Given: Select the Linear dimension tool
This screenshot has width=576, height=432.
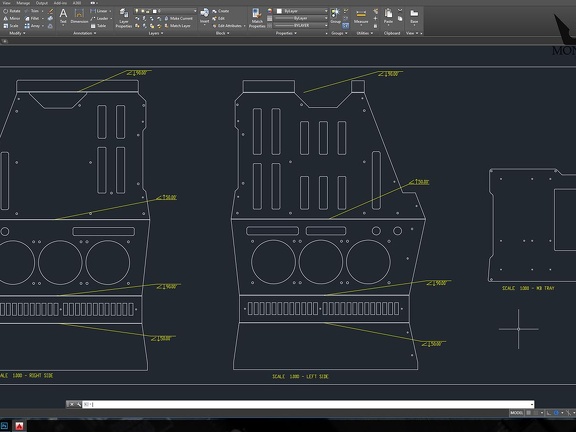Looking at the screenshot, I should [x=99, y=11].
